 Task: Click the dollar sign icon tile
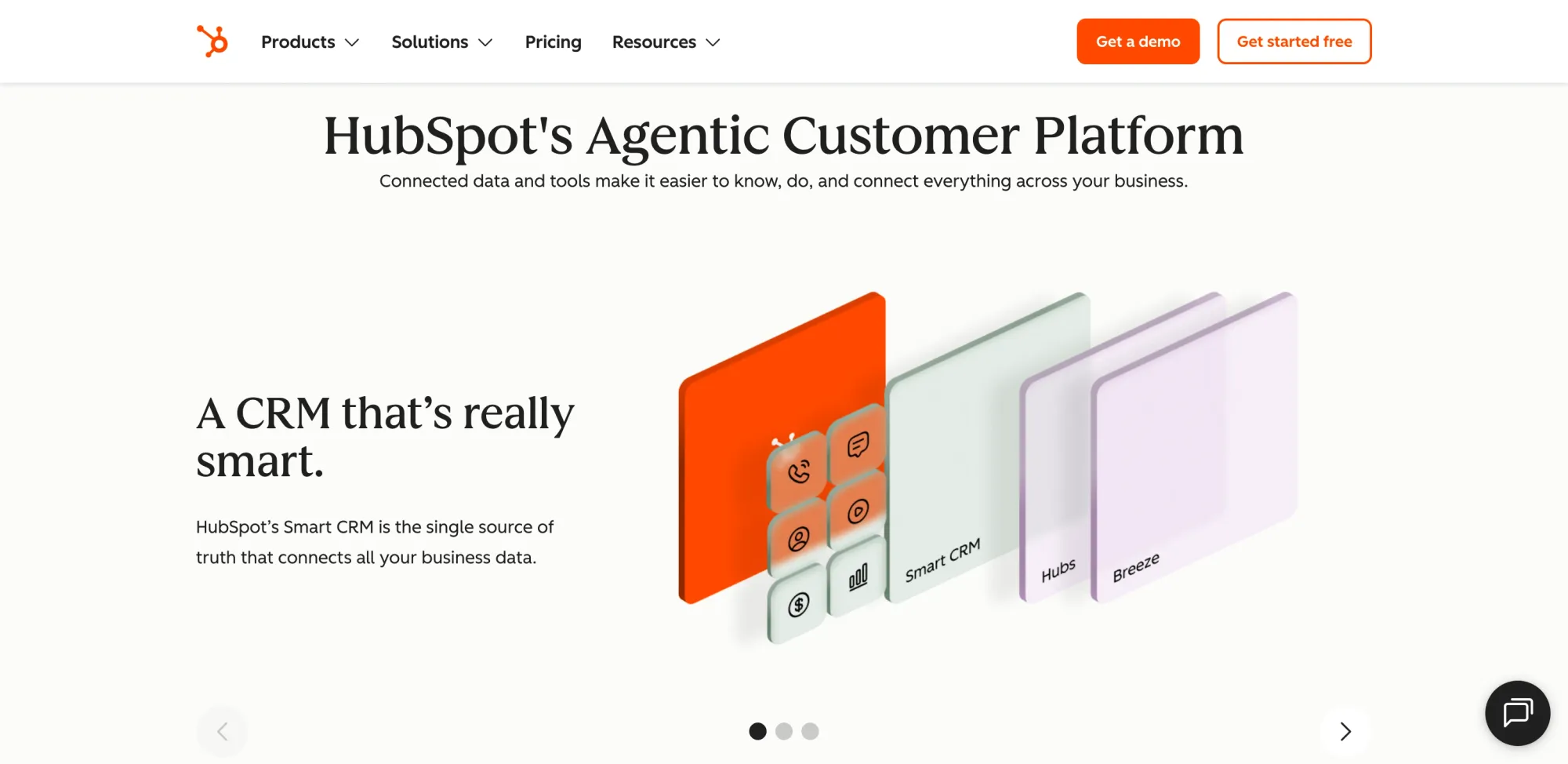[x=798, y=605]
